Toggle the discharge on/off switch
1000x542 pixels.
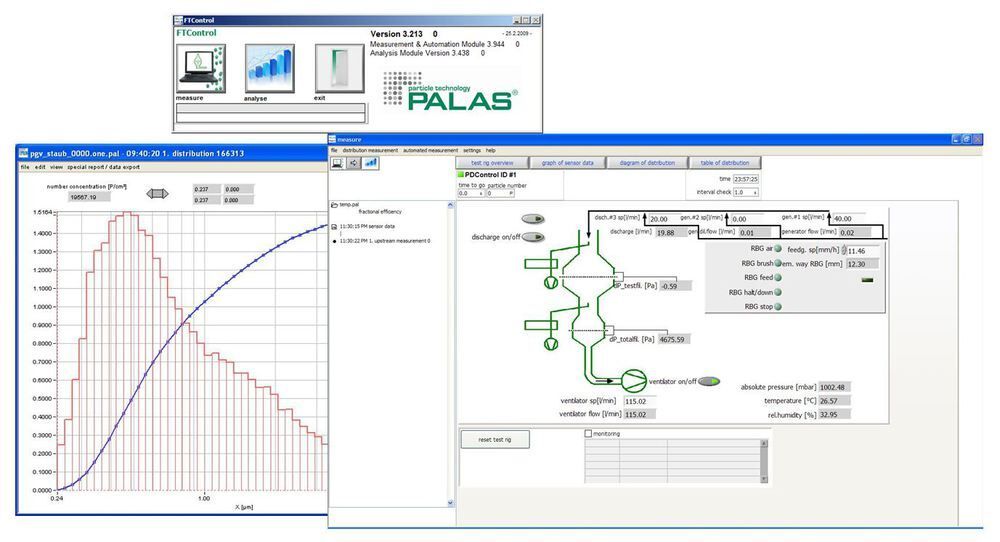(x=533, y=237)
